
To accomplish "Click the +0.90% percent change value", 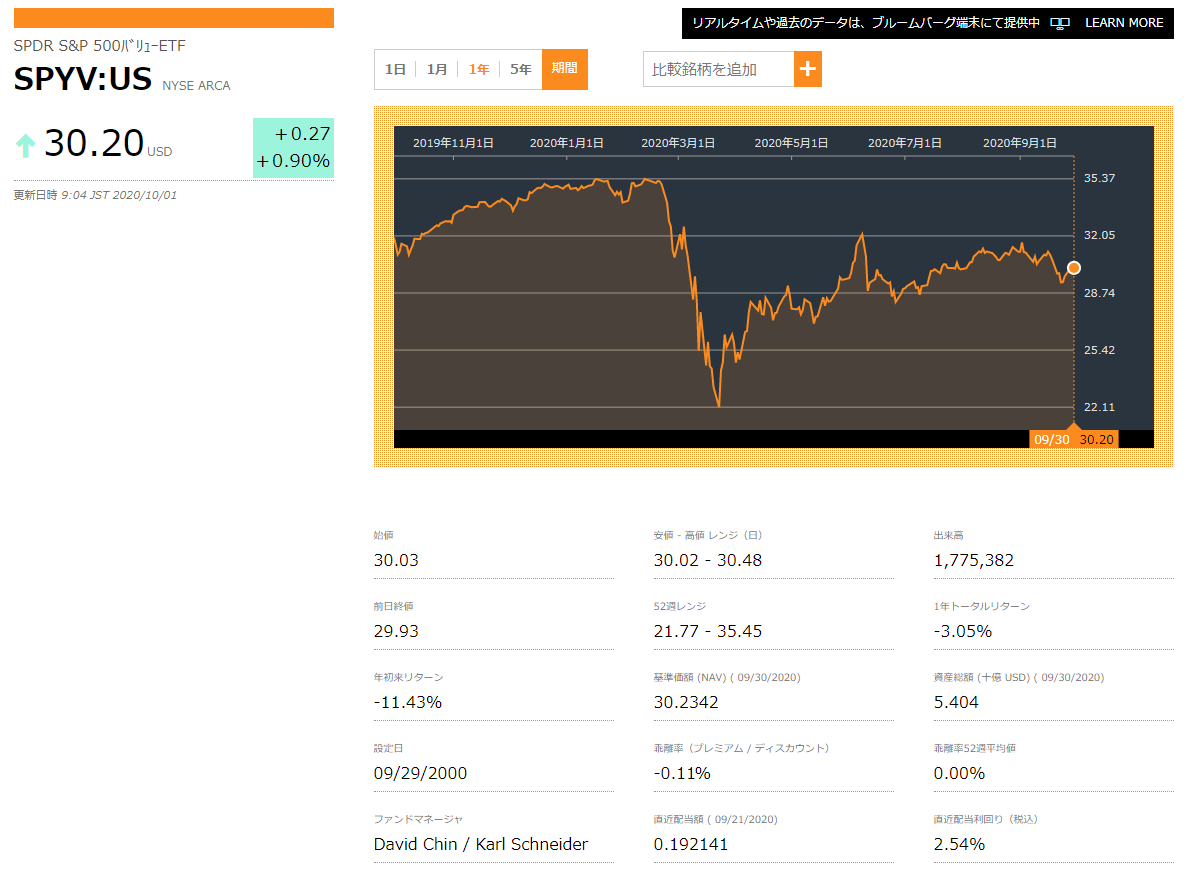I will (293, 161).
